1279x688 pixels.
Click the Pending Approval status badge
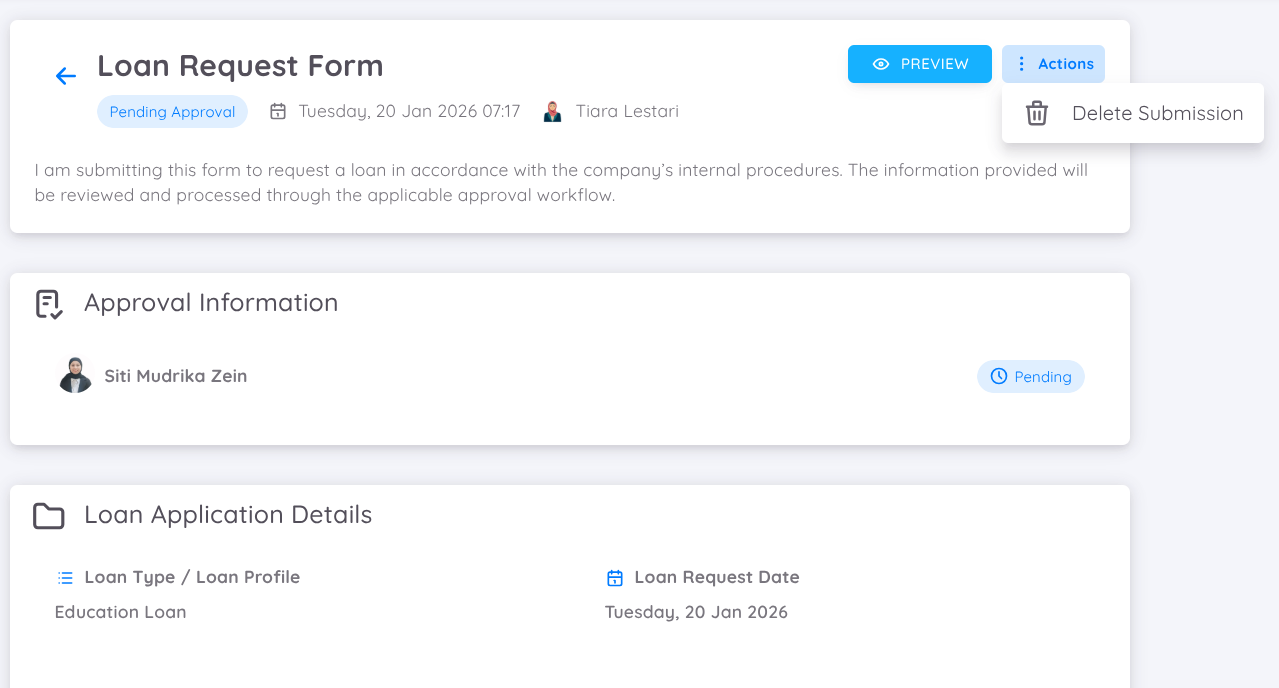(172, 112)
